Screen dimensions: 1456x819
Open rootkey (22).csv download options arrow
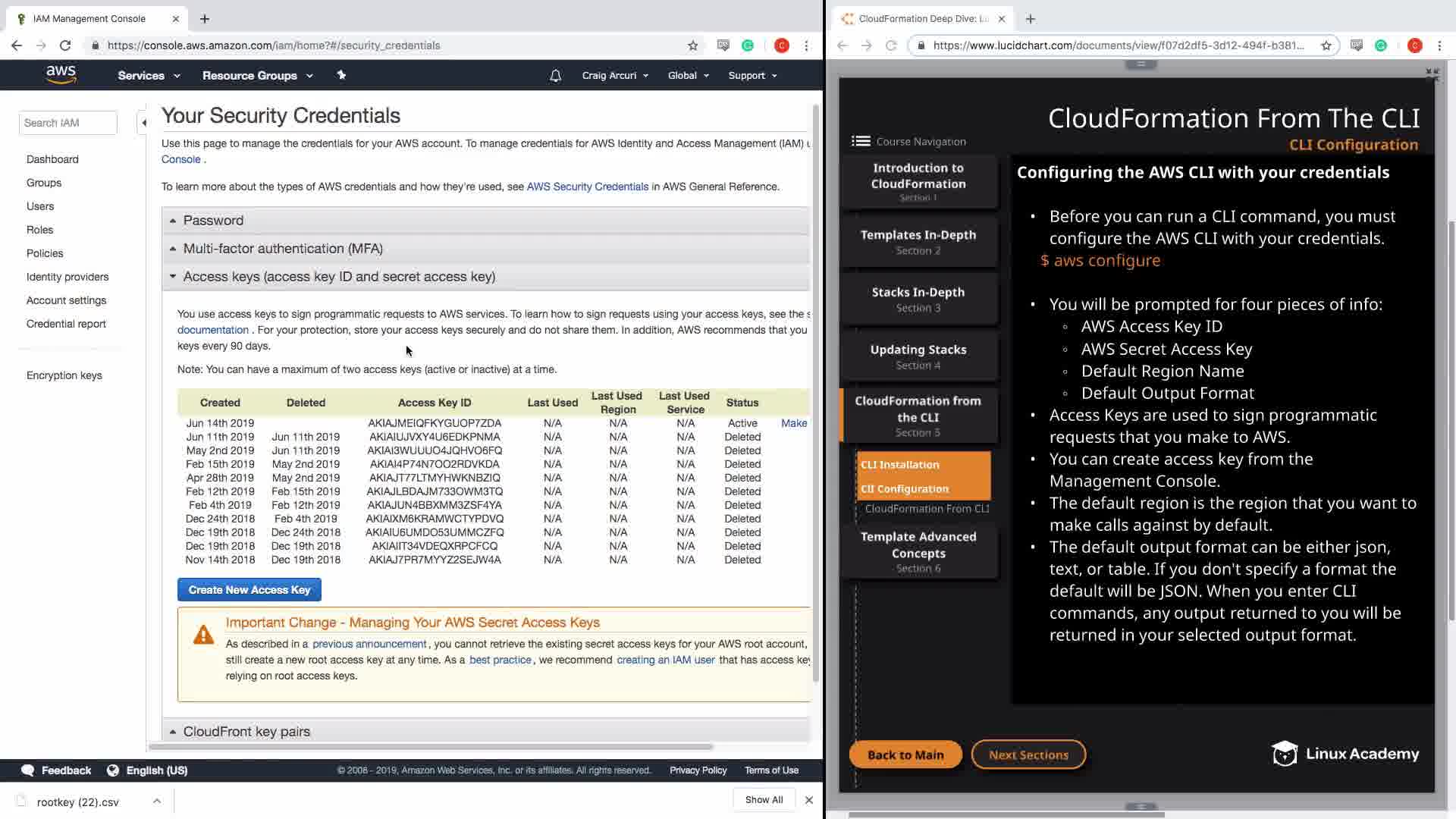(156, 801)
